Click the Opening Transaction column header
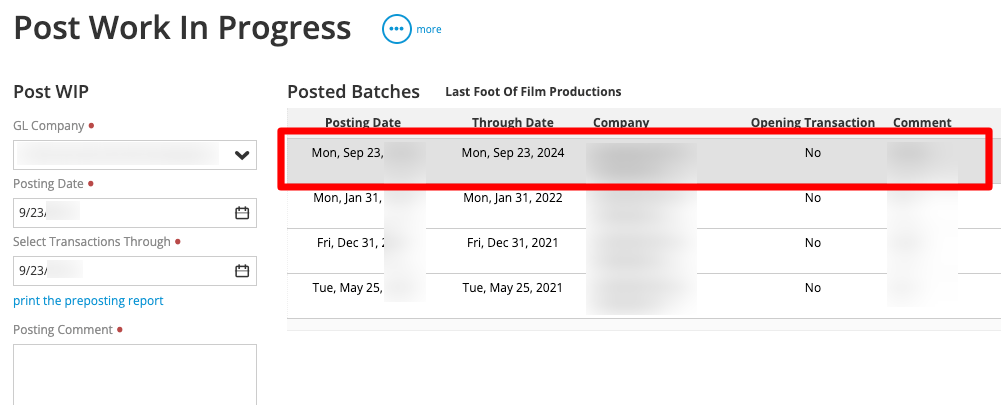This screenshot has height=405, width=1001. pyautogui.click(x=813, y=123)
